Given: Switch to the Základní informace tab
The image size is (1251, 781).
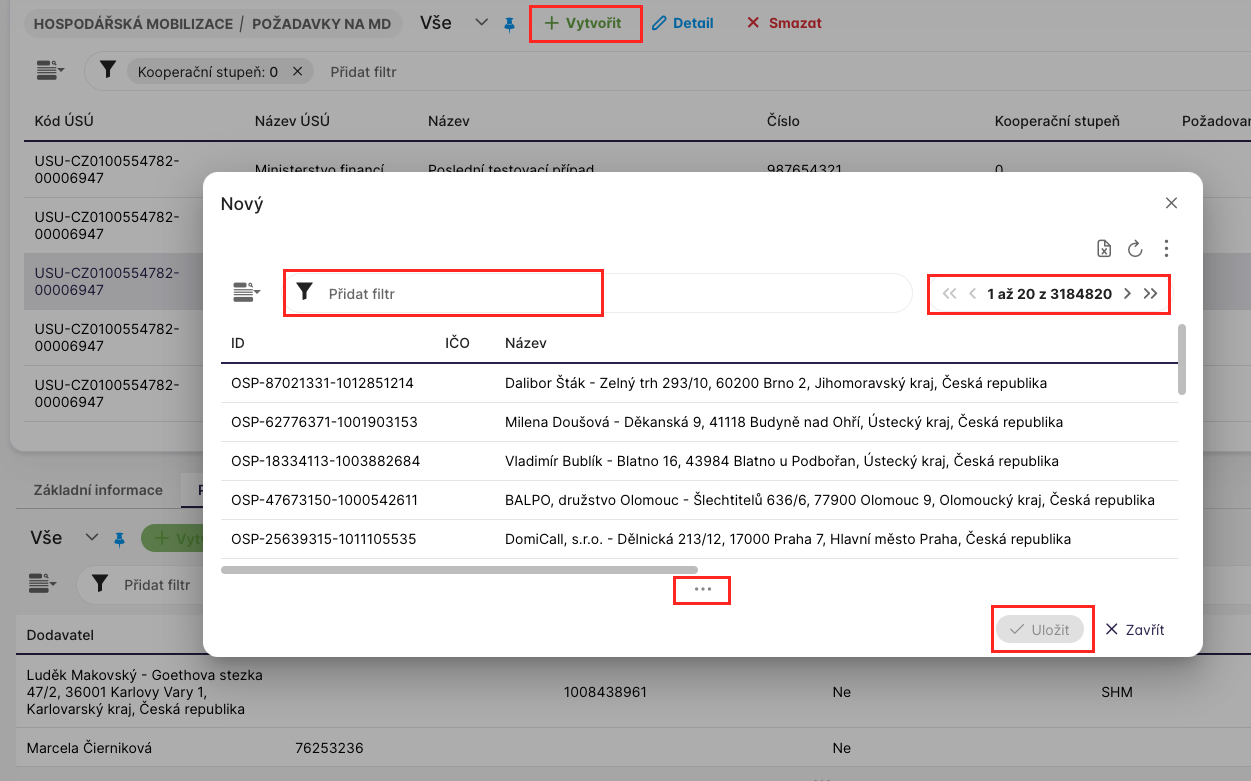Looking at the screenshot, I should coord(98,490).
